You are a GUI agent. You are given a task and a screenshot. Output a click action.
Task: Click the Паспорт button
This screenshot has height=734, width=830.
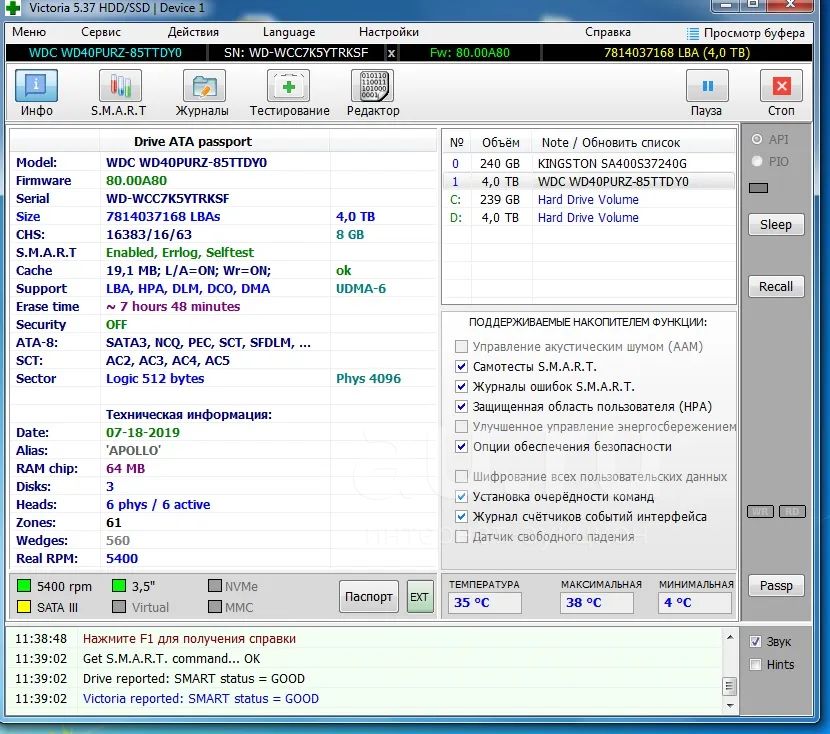coord(368,596)
